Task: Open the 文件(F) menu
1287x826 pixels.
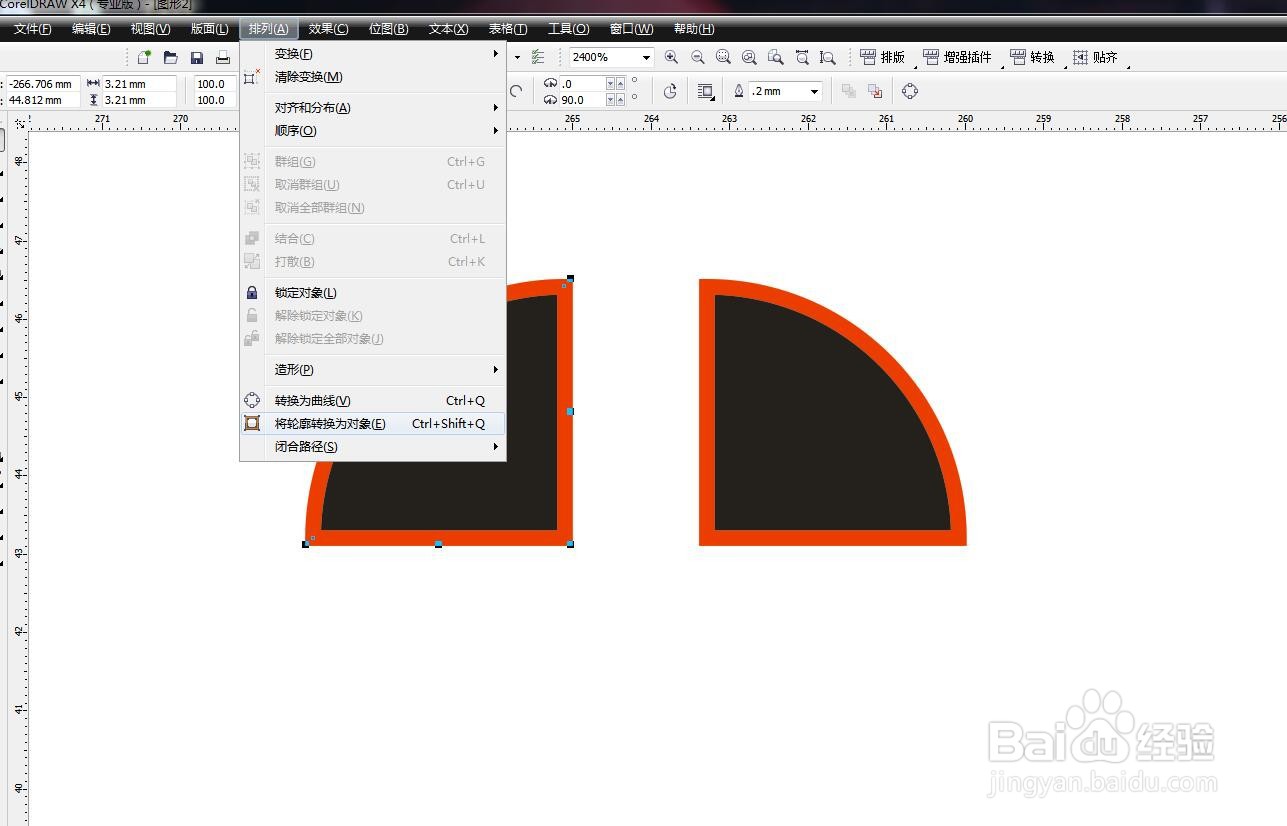Action: pyautogui.click(x=33, y=29)
